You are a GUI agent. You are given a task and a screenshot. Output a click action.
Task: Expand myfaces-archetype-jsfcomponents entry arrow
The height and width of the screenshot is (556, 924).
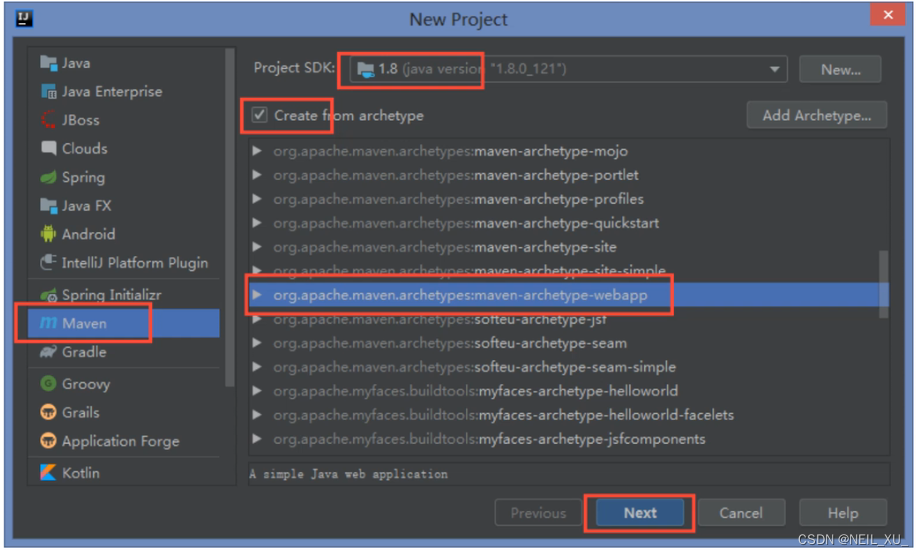[257, 439]
